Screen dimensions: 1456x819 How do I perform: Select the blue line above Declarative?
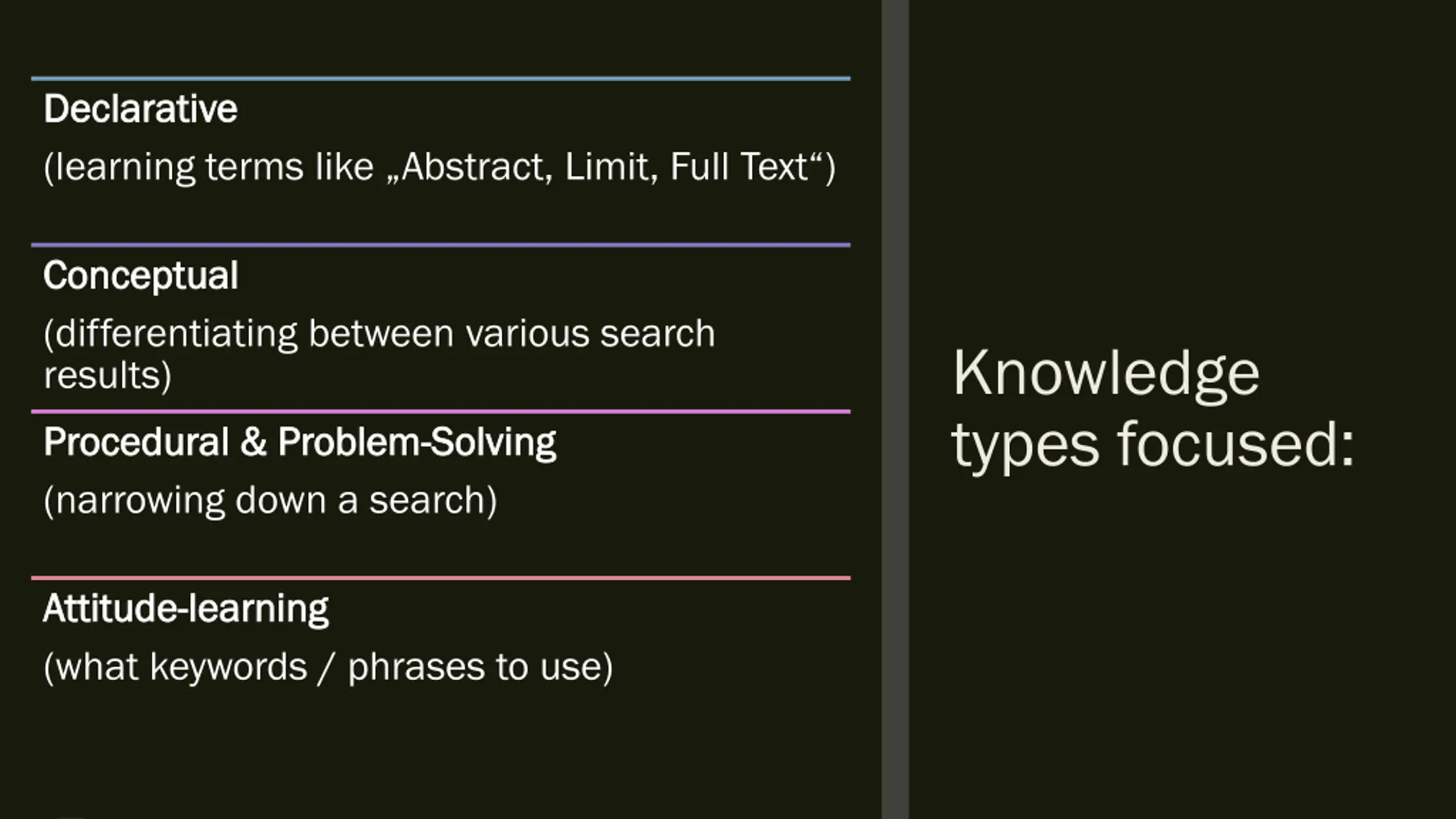click(441, 78)
